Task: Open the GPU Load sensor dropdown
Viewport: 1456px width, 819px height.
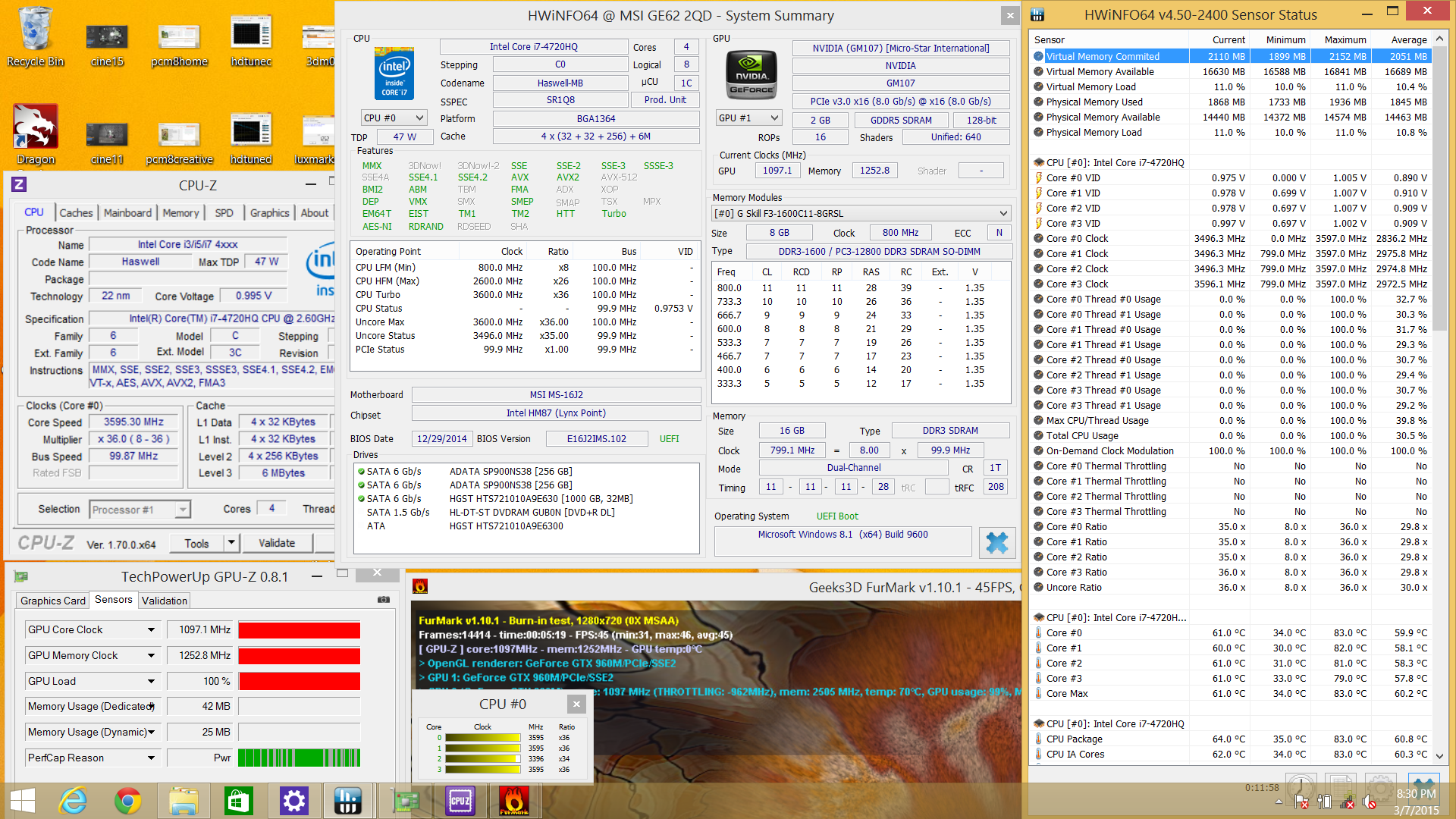Action: [x=92, y=681]
